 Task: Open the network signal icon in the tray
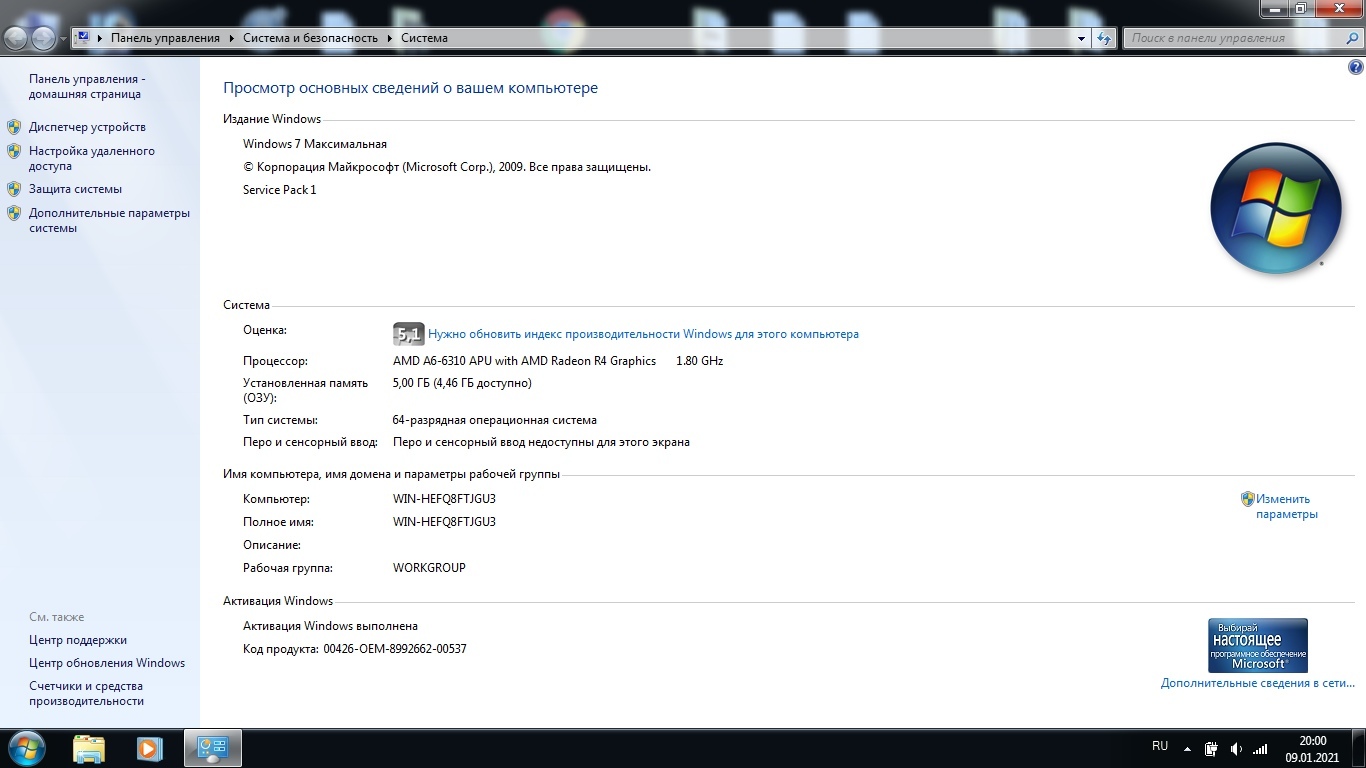[1260, 749]
